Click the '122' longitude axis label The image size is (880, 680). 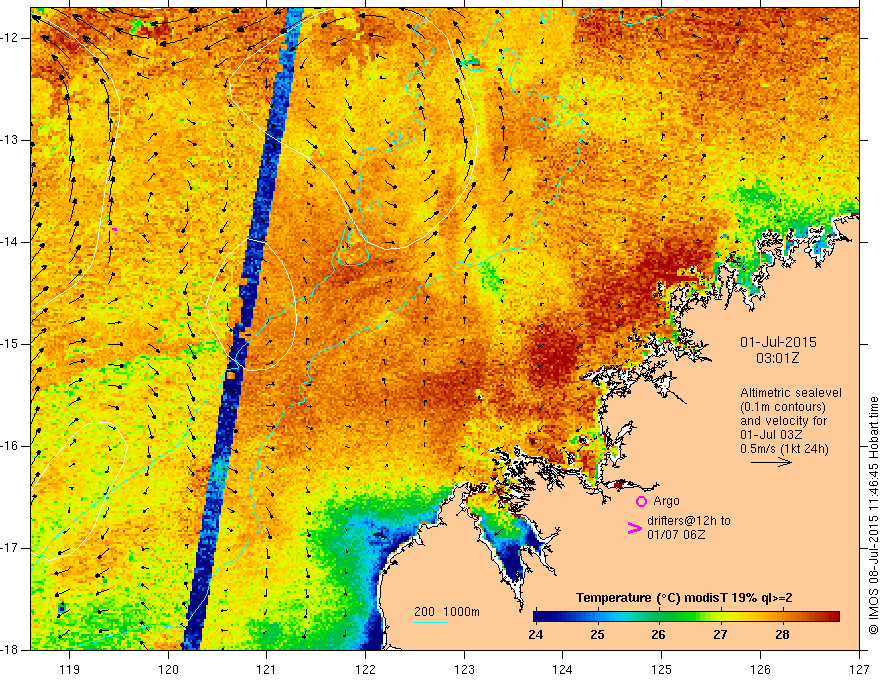click(365, 669)
